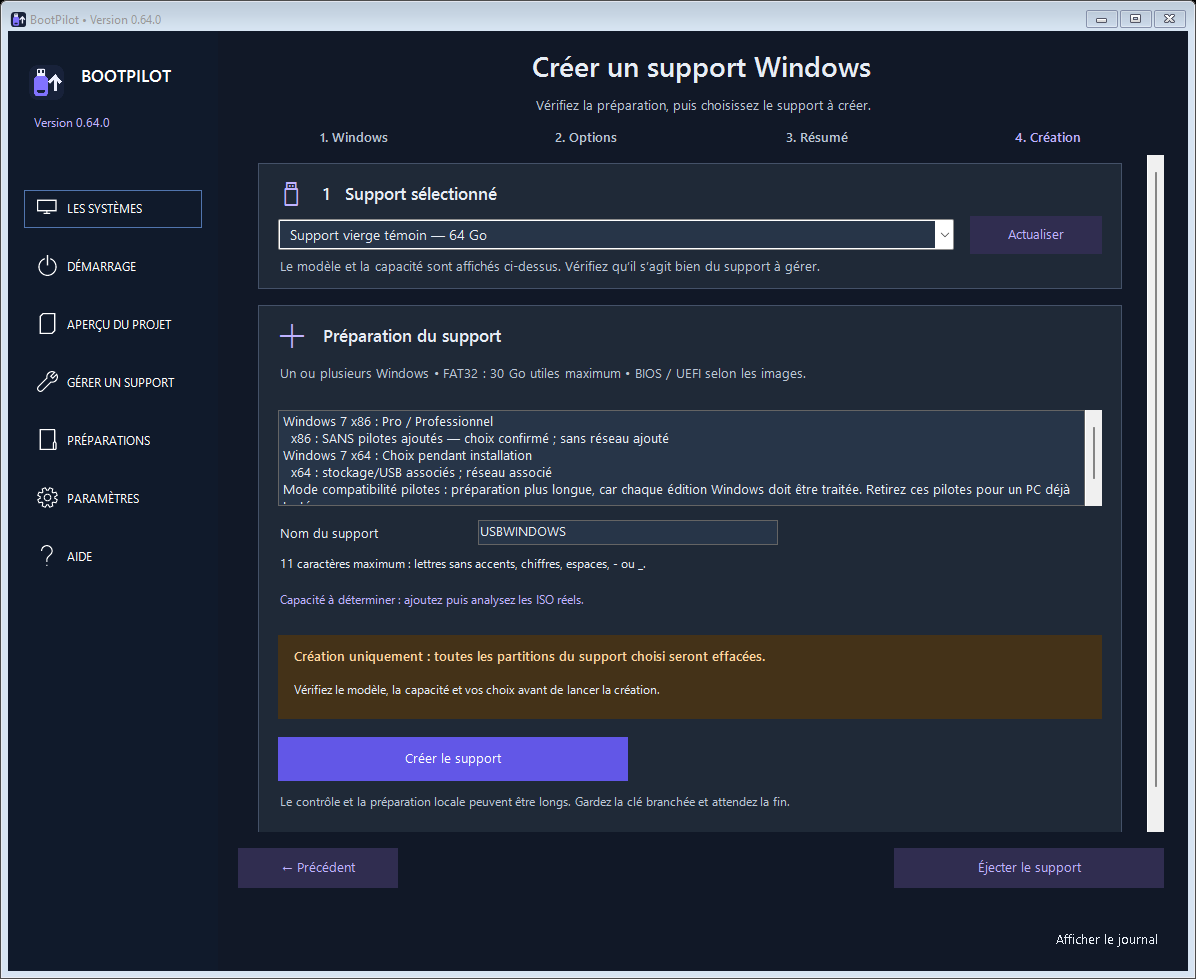Screen dimensions: 1196x979
Task: Click Actualiser to refresh the drive list
Action: point(1035,234)
